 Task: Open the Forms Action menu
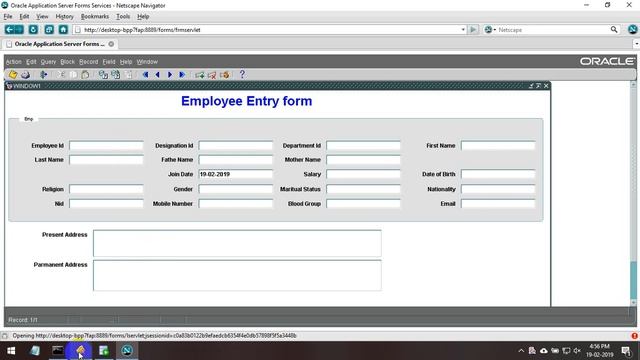point(13,62)
